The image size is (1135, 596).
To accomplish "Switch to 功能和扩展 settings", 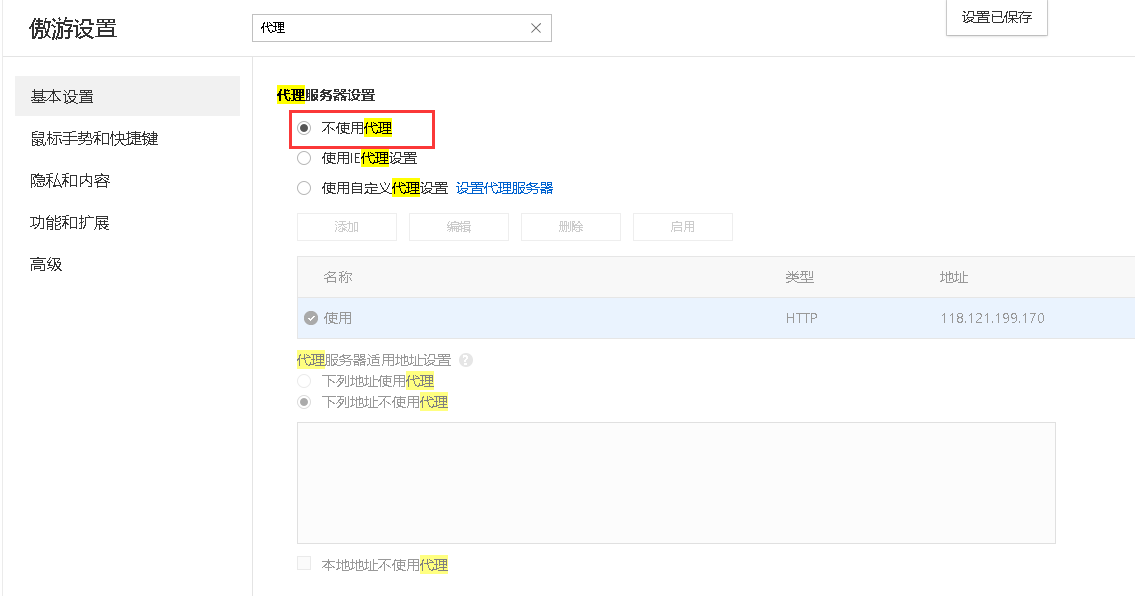I will (x=69, y=222).
